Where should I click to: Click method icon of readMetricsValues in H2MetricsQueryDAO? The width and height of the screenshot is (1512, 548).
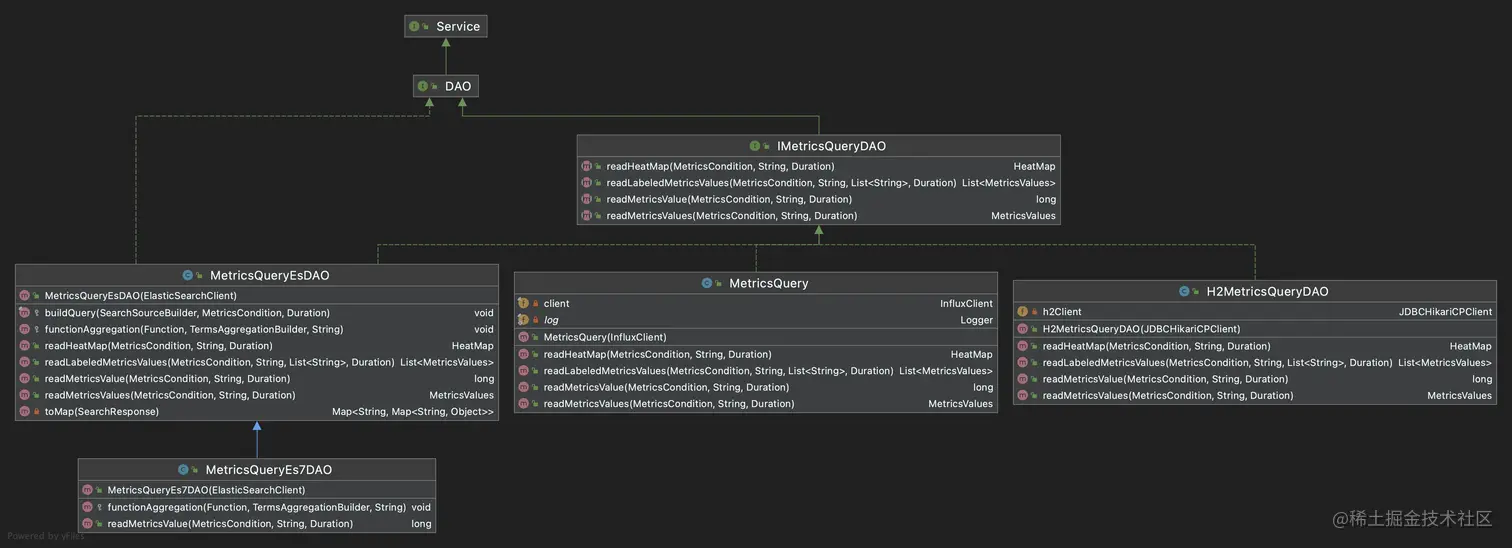1022,395
